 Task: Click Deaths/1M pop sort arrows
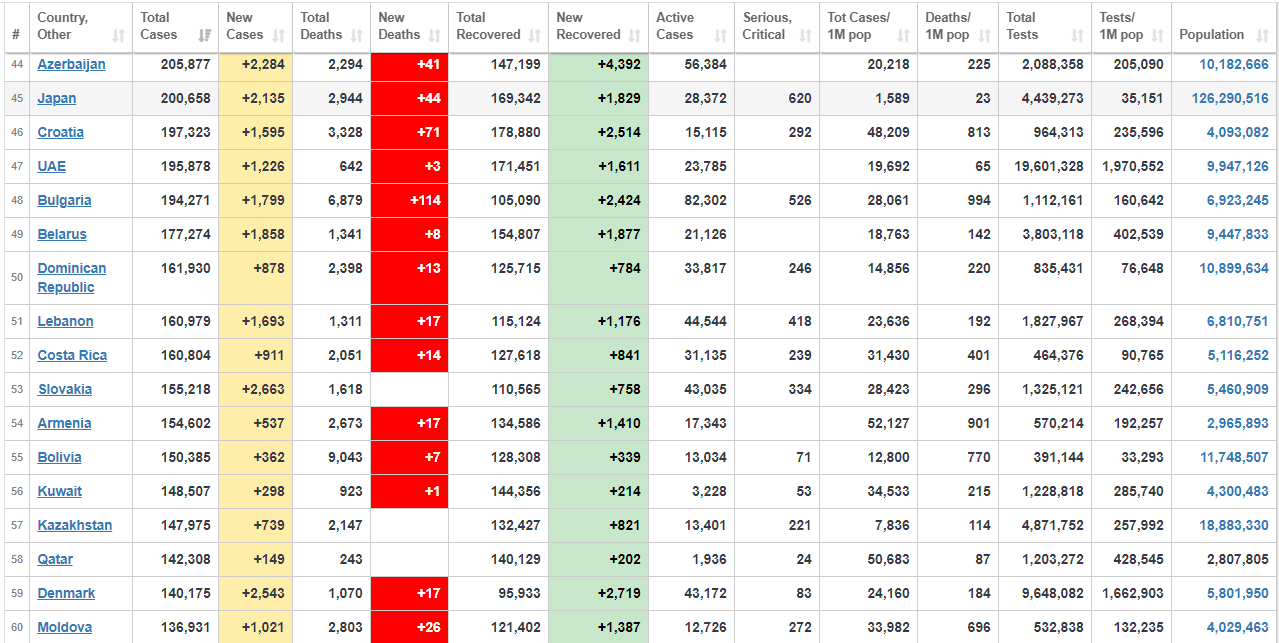click(x=985, y=35)
